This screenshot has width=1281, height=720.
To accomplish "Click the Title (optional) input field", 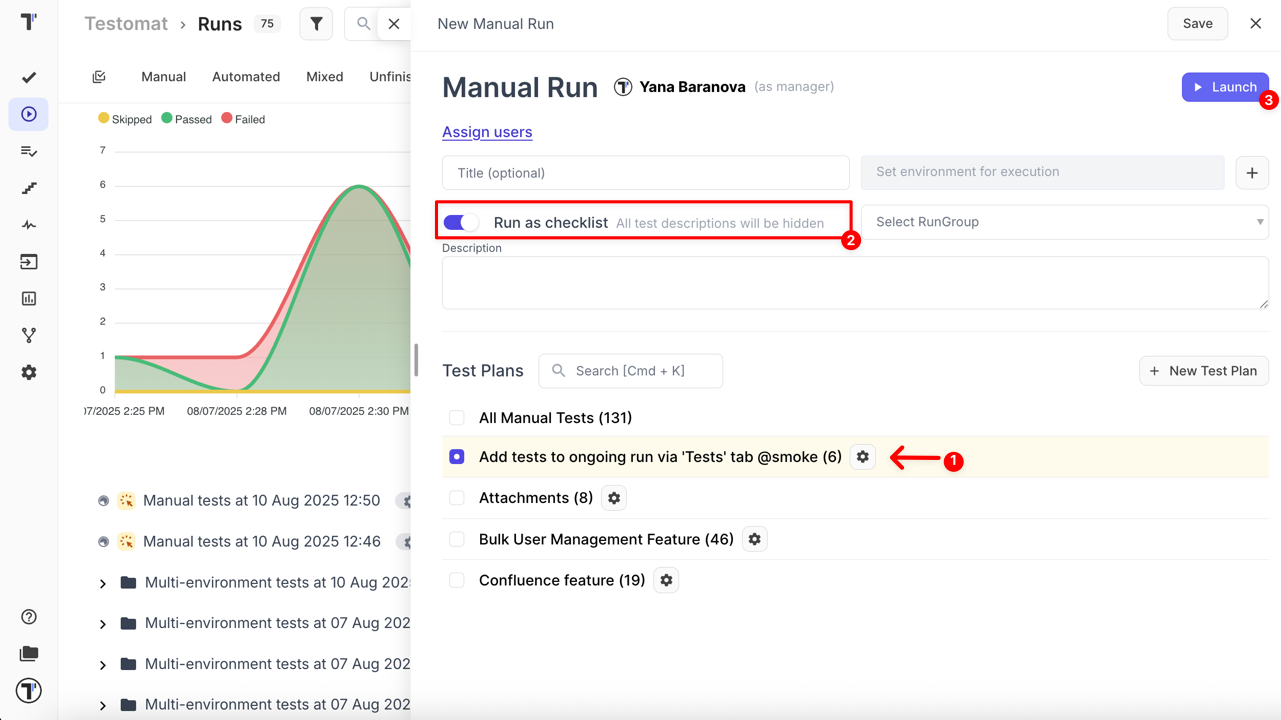I will point(645,173).
